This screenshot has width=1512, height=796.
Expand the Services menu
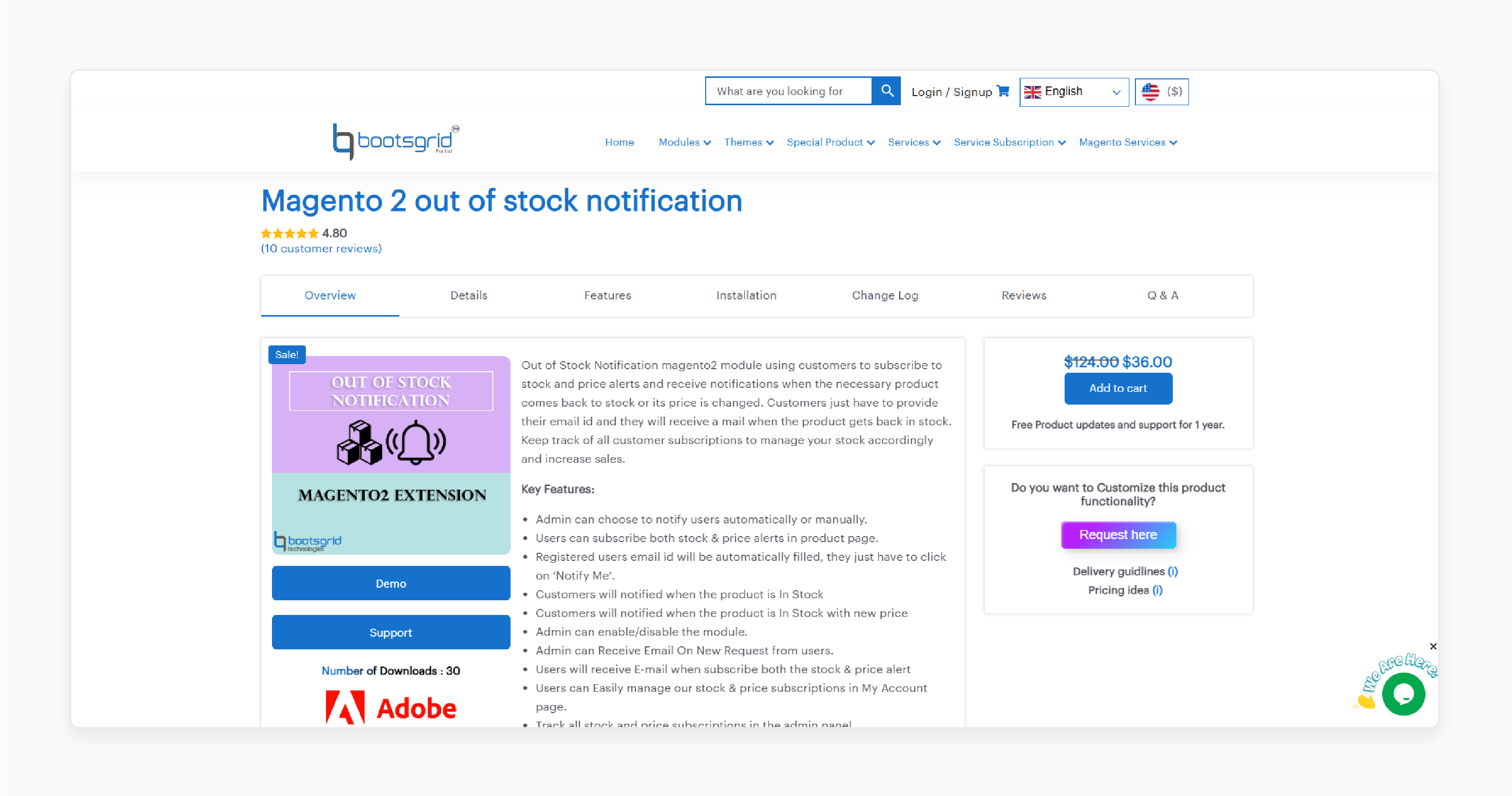click(x=914, y=142)
